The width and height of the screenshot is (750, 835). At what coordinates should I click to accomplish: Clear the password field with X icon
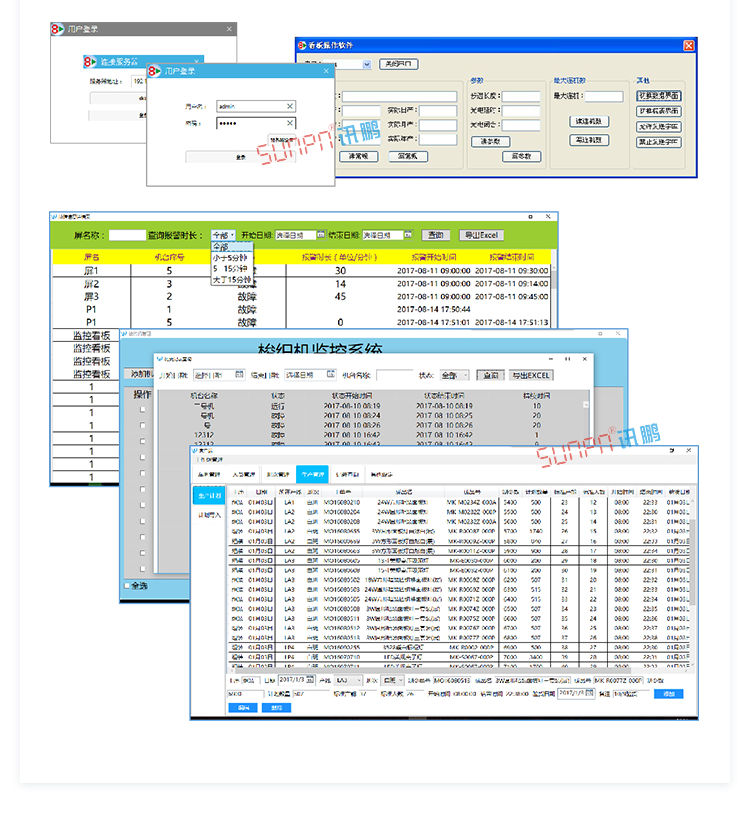click(x=290, y=124)
